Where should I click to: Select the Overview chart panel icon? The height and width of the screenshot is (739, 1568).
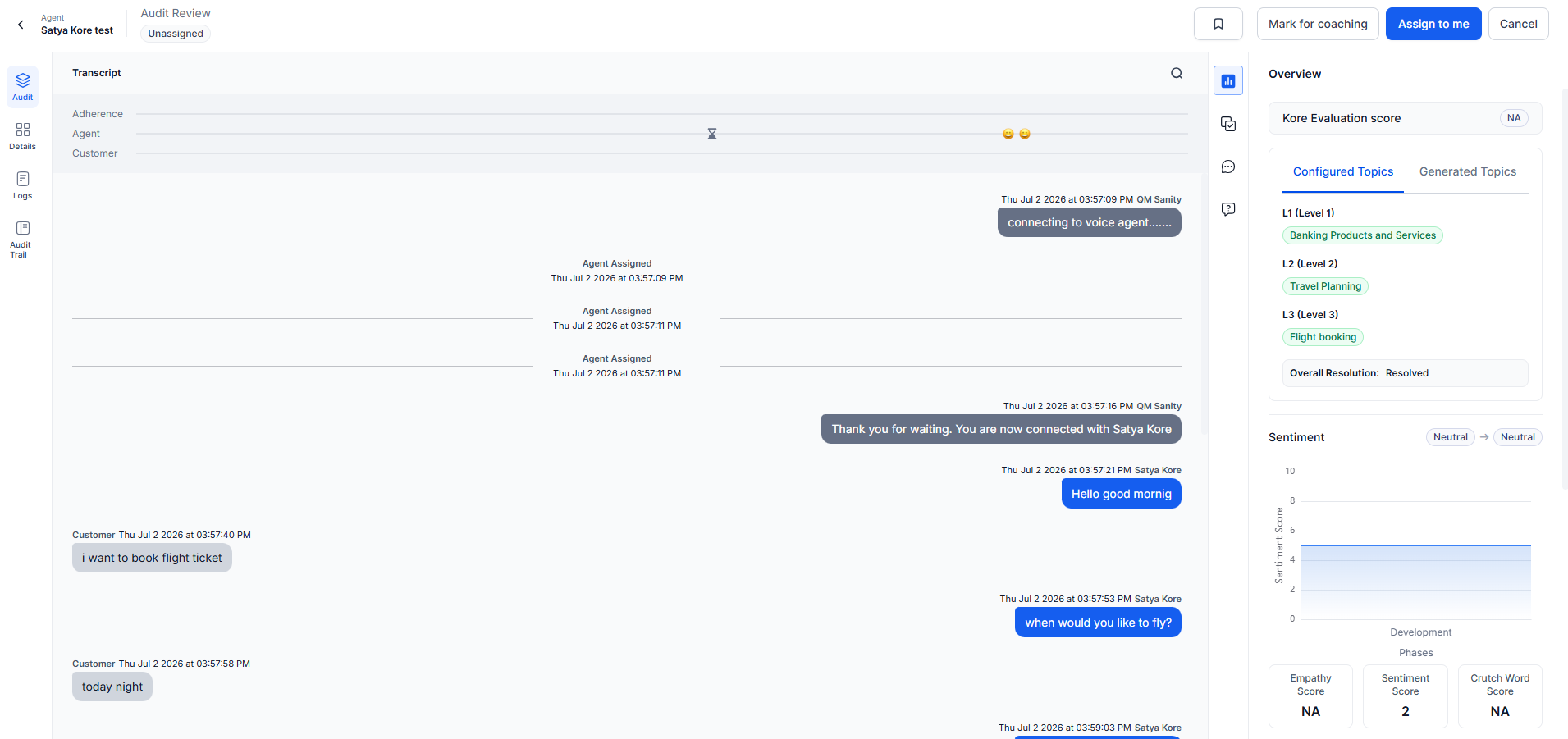coord(1228,80)
